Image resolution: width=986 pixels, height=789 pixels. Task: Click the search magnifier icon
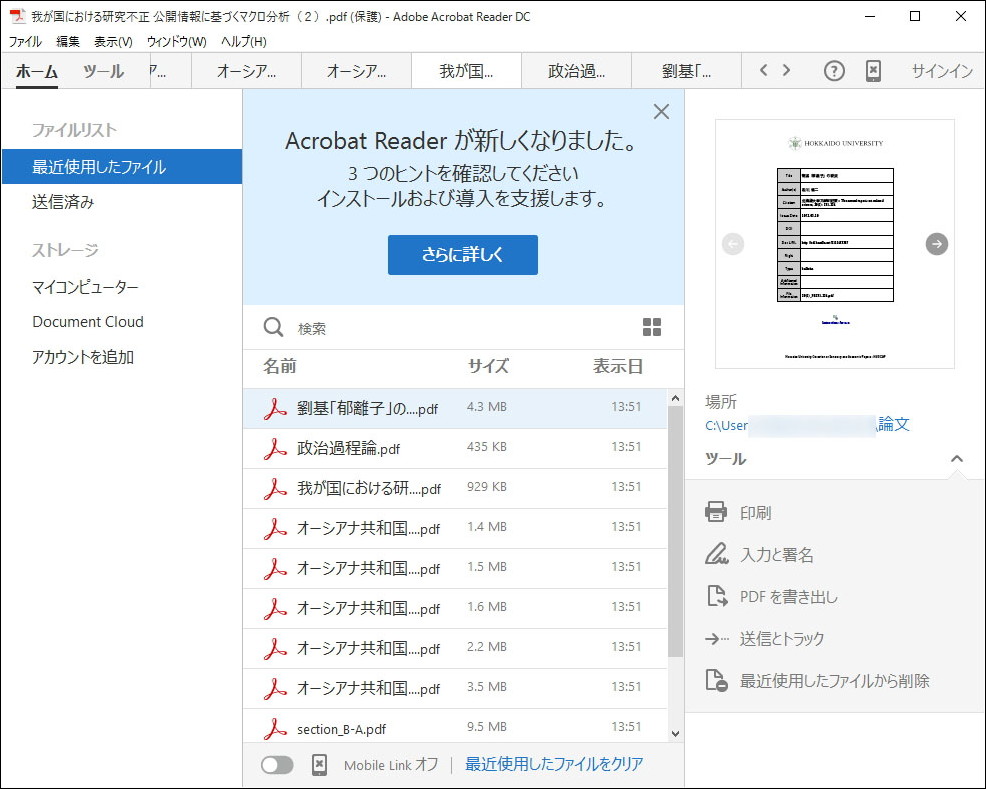click(271, 327)
